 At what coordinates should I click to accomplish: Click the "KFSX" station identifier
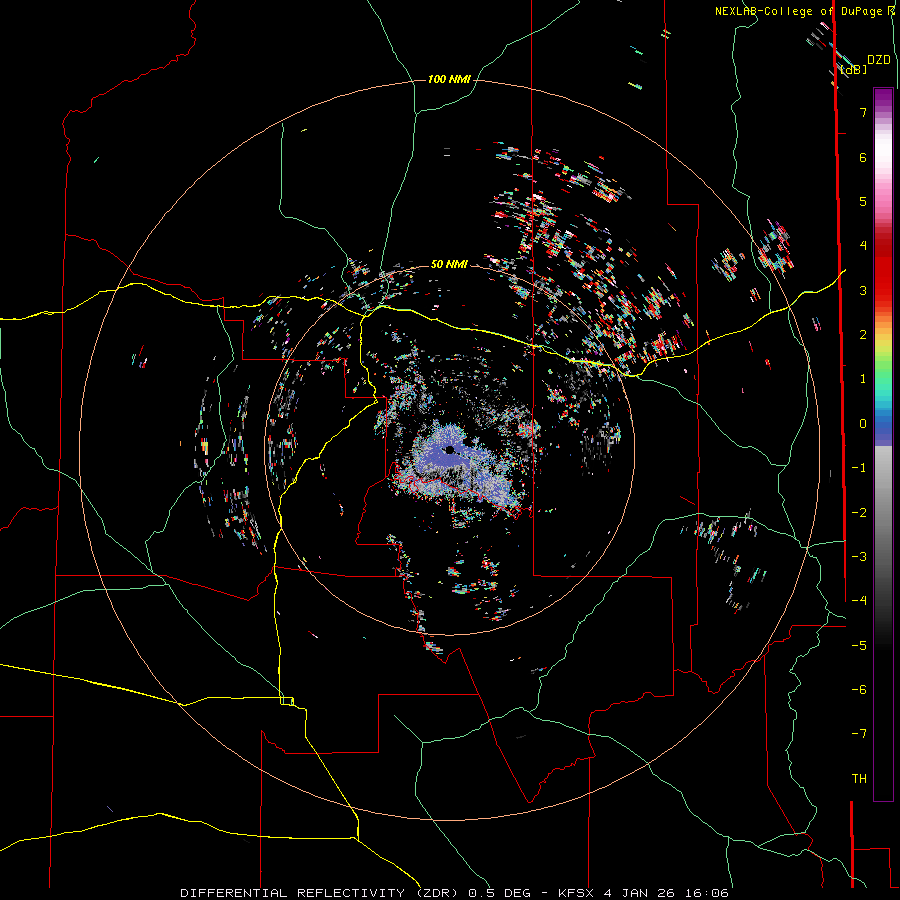tap(576, 893)
